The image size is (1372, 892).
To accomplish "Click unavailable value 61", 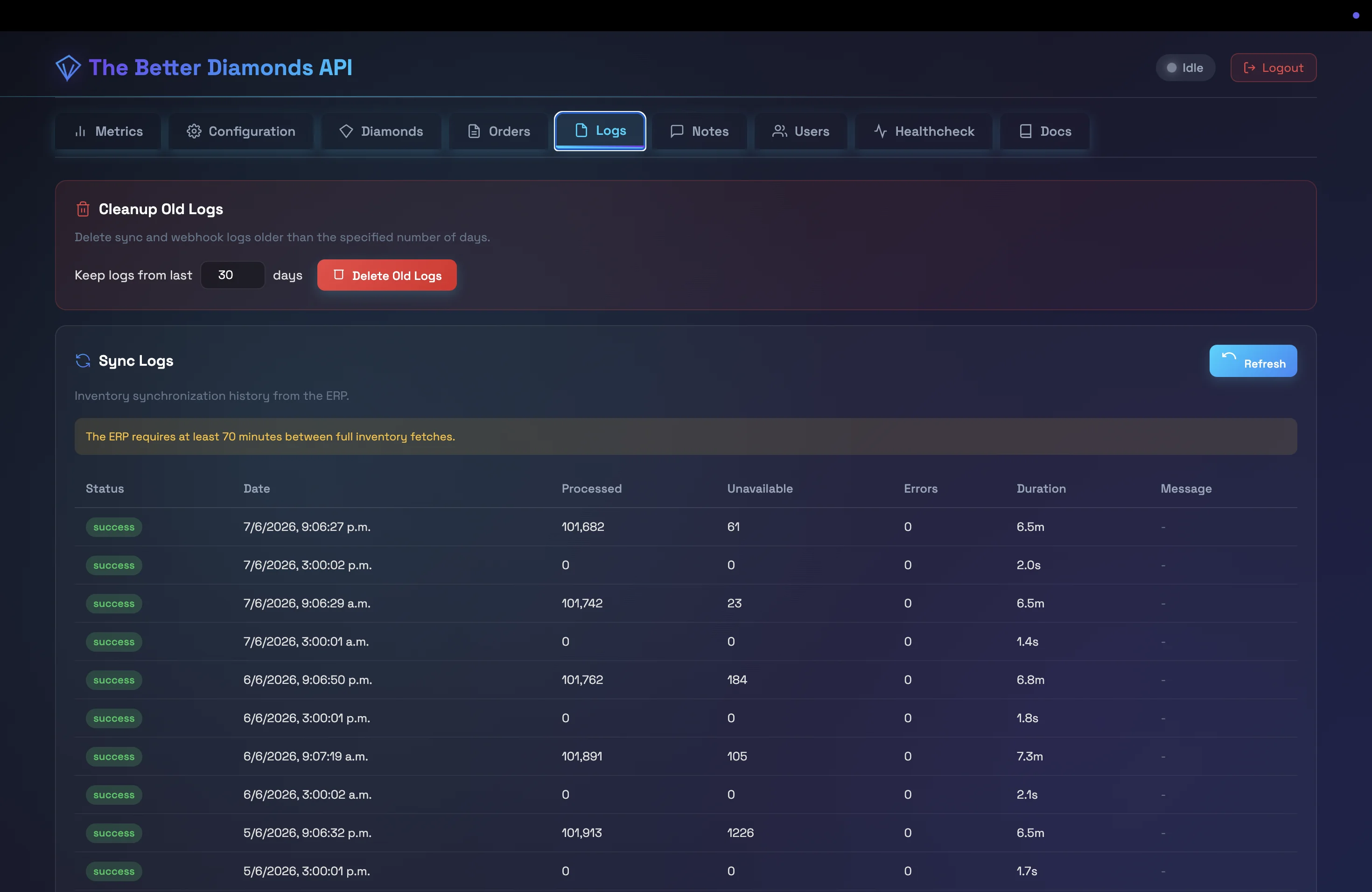I will [x=733, y=527].
